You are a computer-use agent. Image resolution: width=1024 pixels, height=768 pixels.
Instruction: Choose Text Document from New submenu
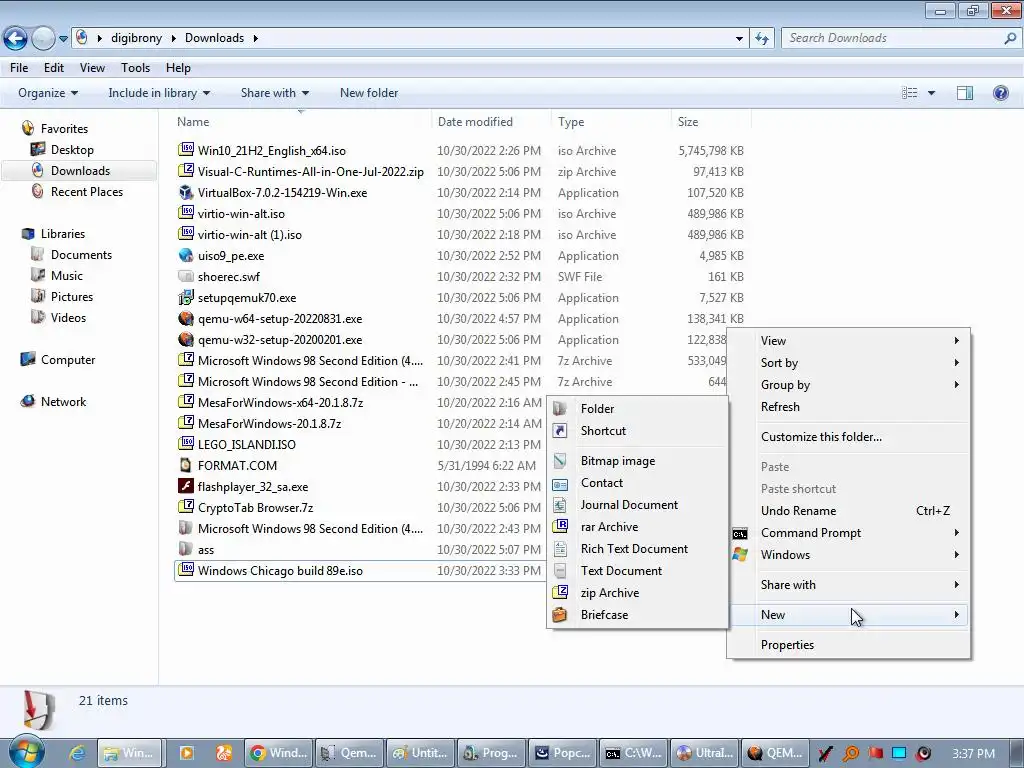(x=637, y=571)
